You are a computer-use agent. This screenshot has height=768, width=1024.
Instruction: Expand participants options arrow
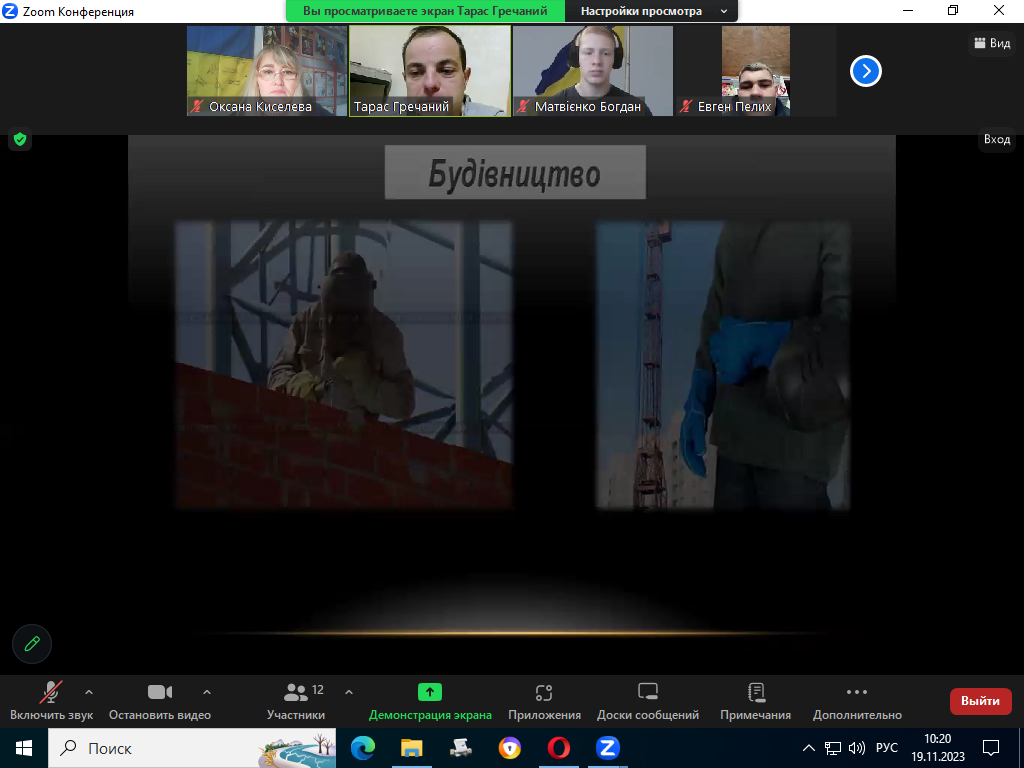349,692
